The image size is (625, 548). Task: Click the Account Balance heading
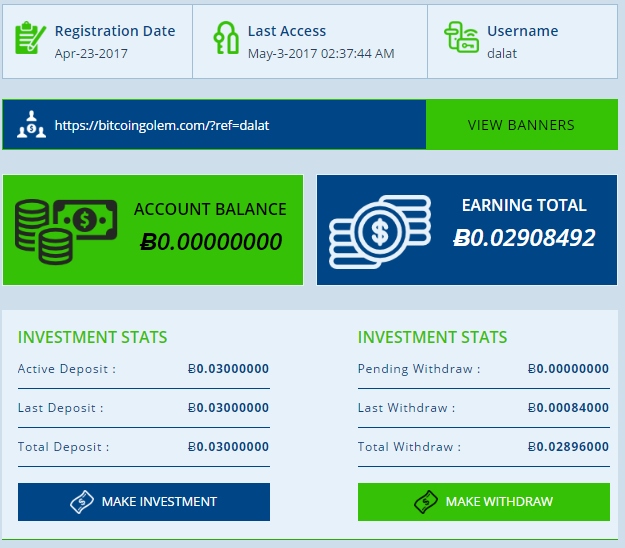(x=210, y=209)
